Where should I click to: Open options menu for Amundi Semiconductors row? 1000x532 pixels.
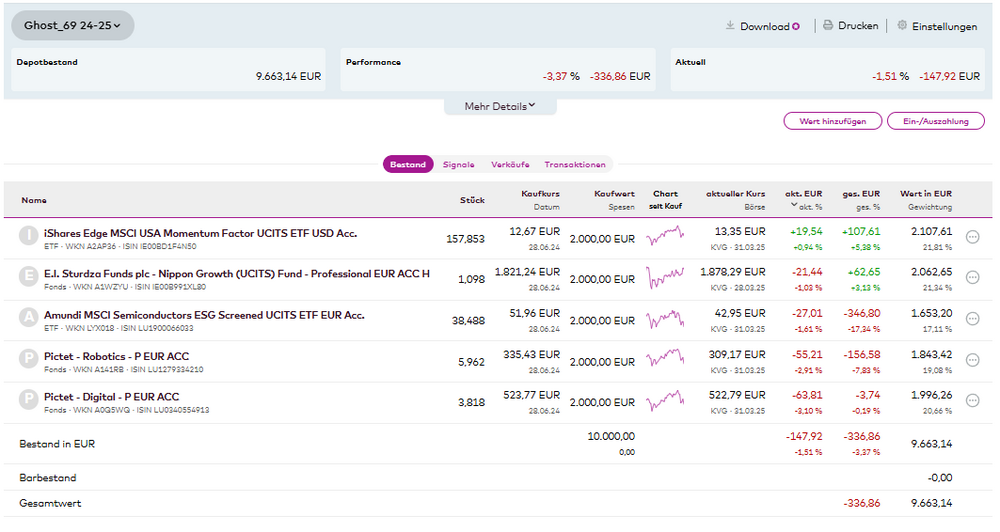pyautogui.click(x=972, y=319)
